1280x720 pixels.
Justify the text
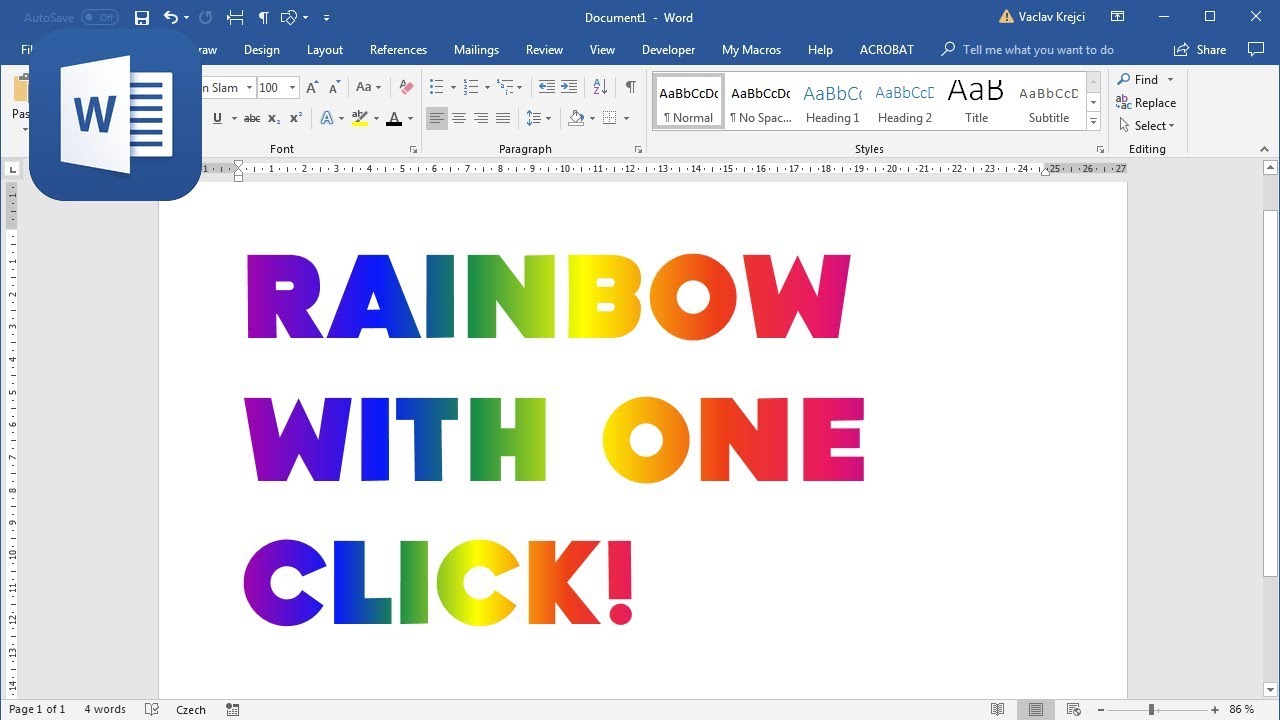tap(503, 118)
